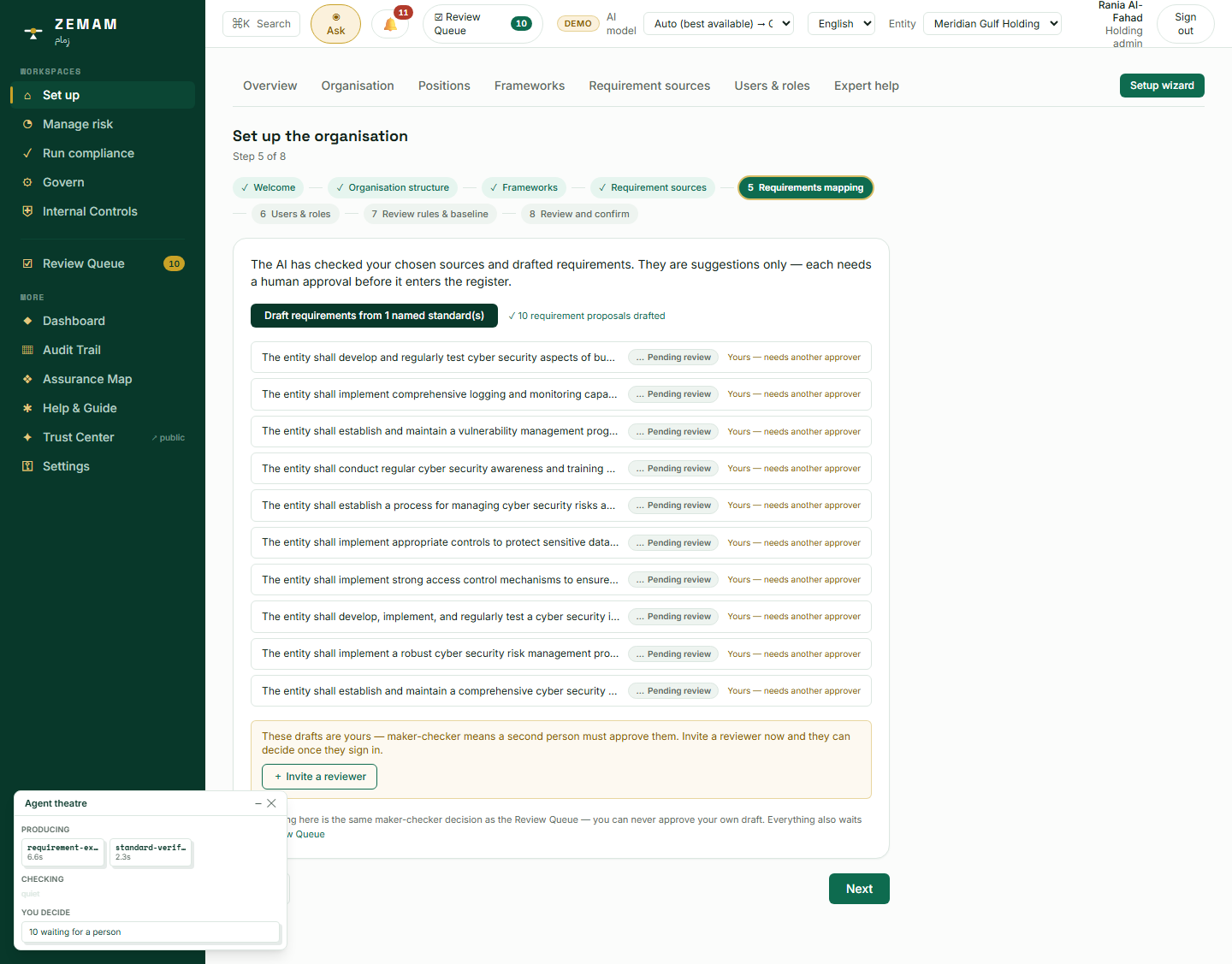
Task: Click the Settings icon in sidebar
Action: click(x=27, y=466)
